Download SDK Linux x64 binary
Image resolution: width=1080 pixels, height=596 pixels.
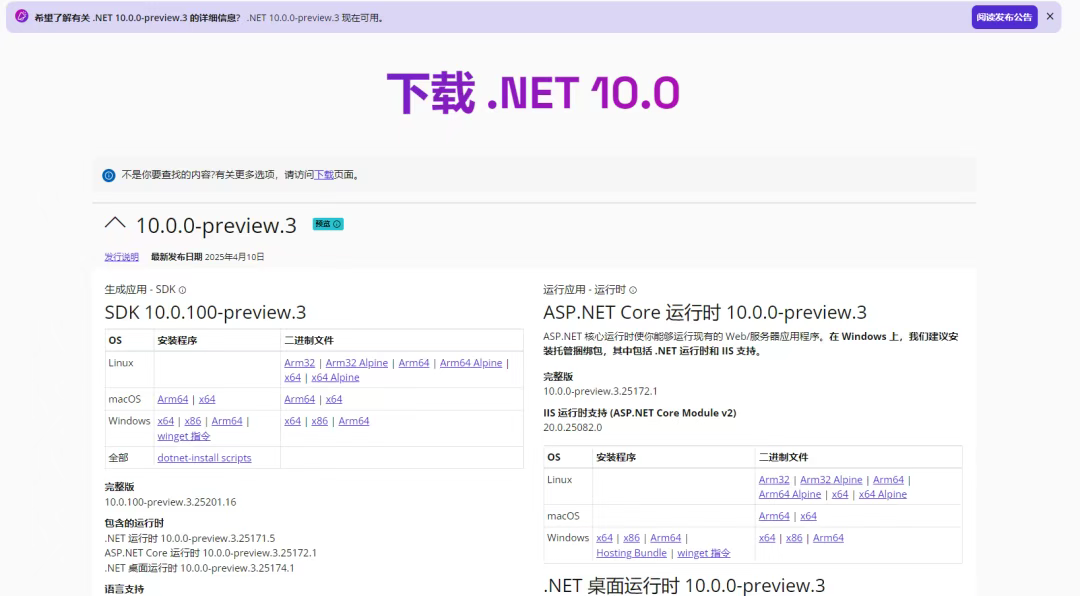293,378
